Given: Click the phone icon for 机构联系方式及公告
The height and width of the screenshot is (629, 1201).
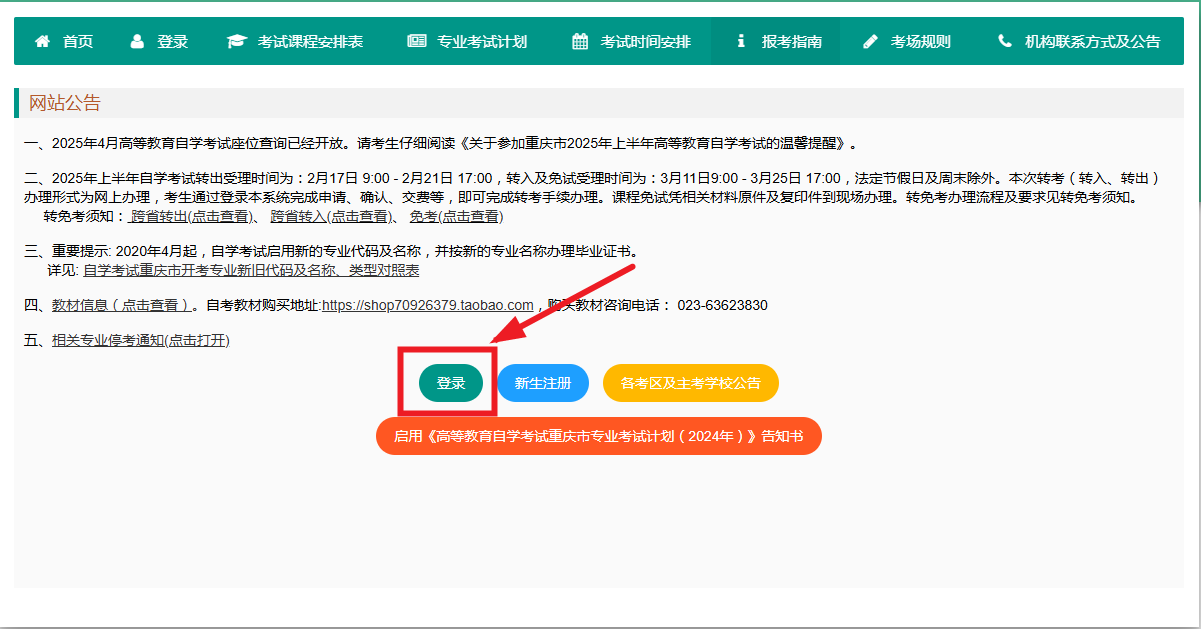Looking at the screenshot, I should click(x=1005, y=42).
